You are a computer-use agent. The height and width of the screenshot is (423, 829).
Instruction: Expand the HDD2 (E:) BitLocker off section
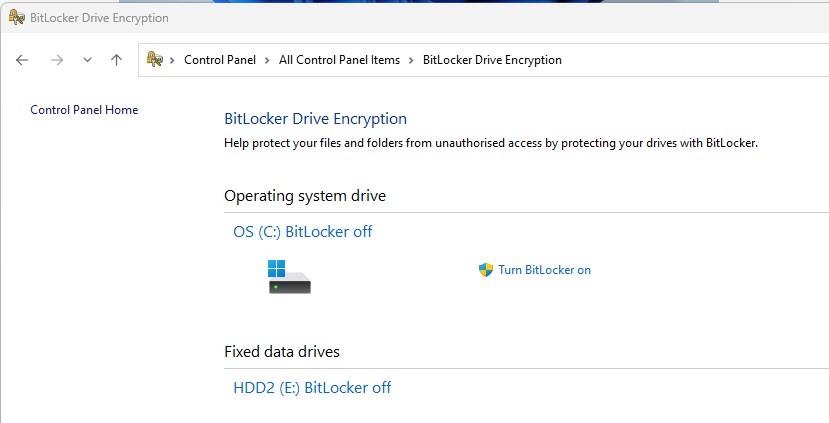(312, 388)
